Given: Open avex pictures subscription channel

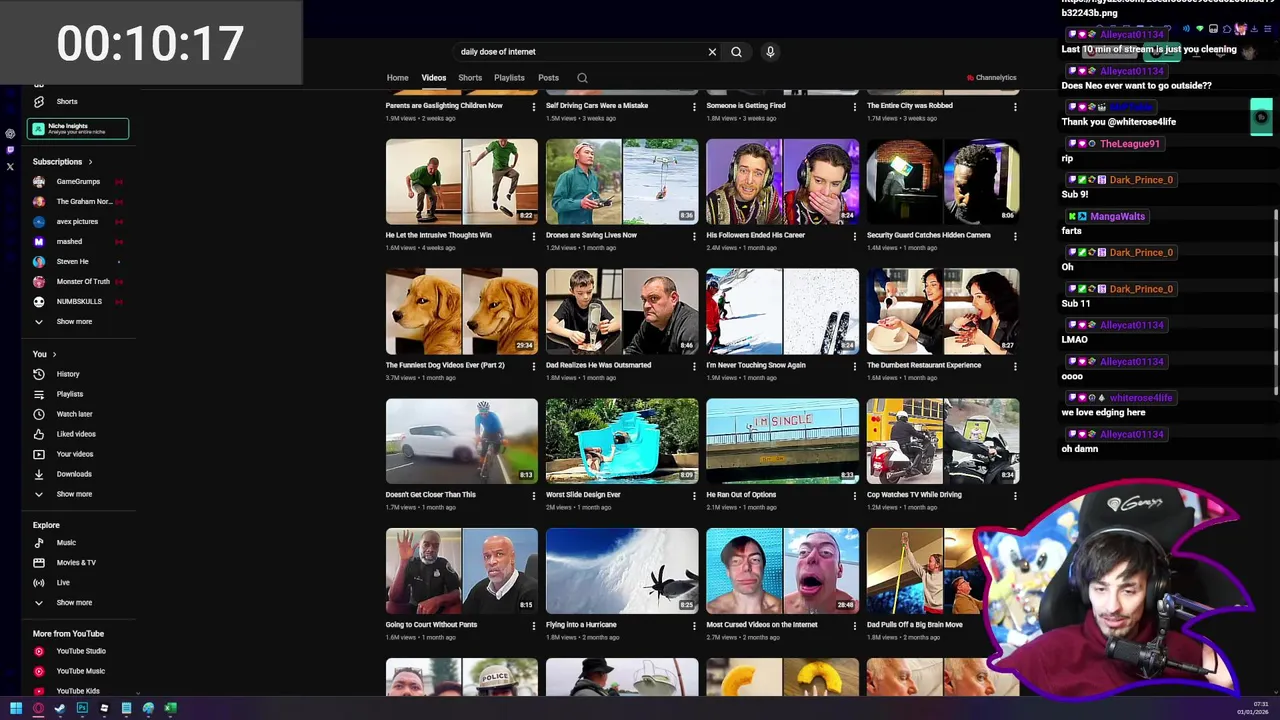Looking at the screenshot, I should point(78,221).
